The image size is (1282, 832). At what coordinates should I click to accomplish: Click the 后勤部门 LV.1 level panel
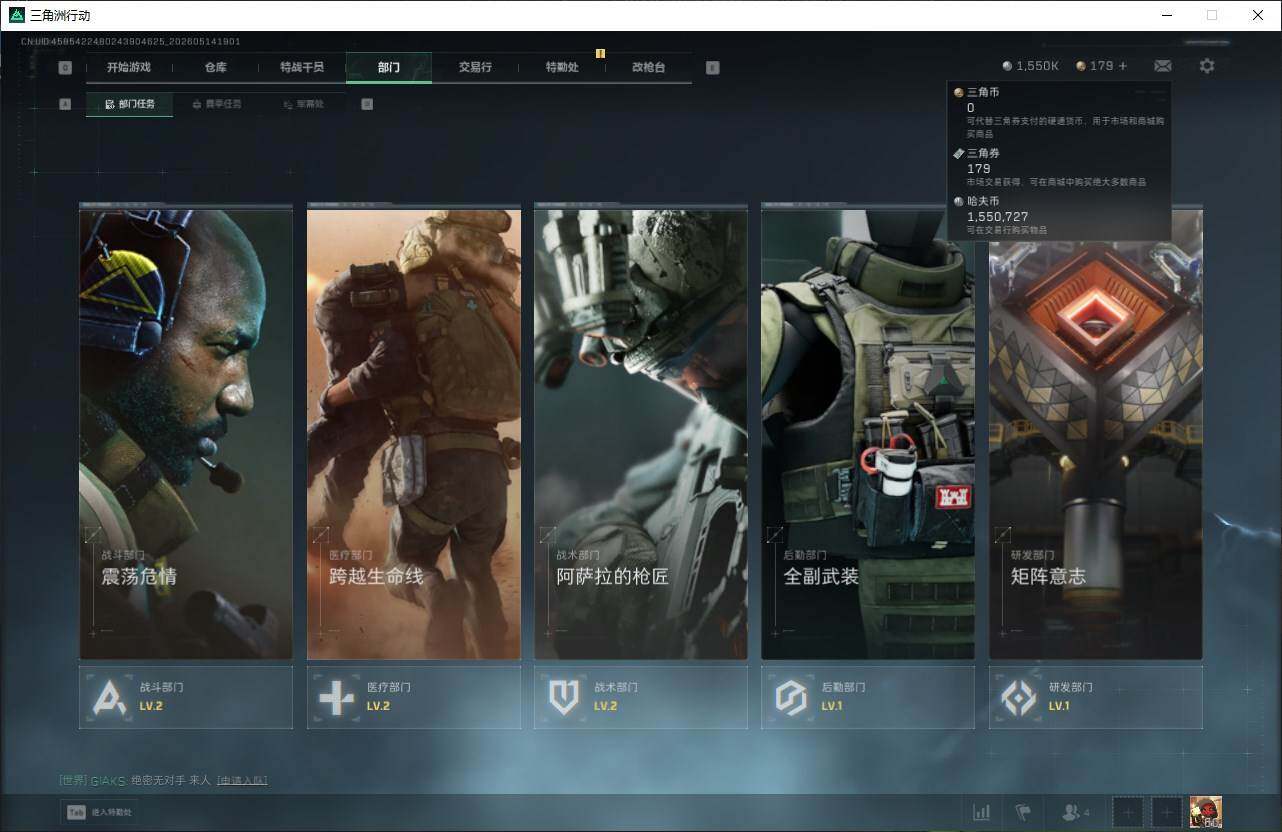868,697
